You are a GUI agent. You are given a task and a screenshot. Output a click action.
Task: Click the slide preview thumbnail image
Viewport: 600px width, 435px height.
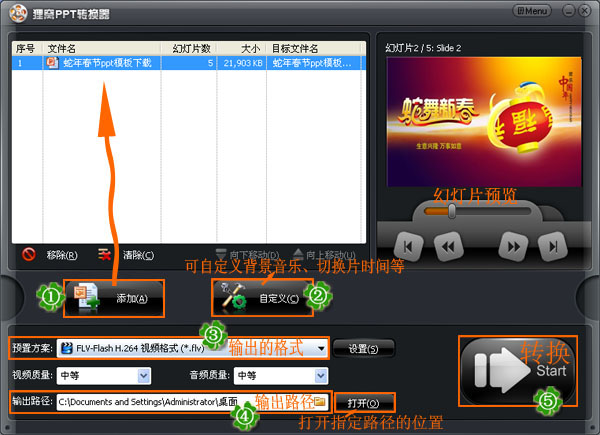point(484,122)
